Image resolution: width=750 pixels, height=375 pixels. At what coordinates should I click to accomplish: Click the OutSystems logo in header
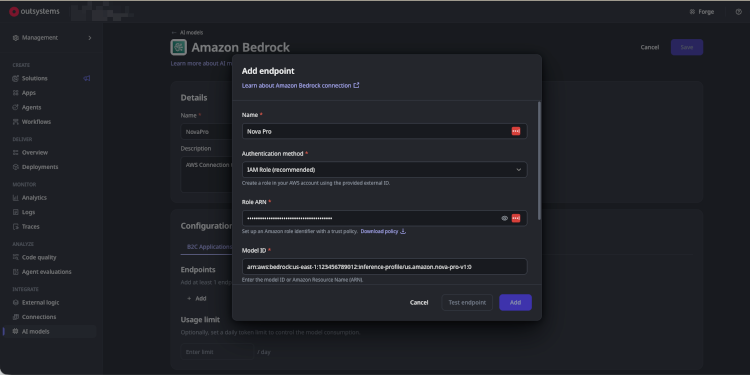[x=34, y=11]
